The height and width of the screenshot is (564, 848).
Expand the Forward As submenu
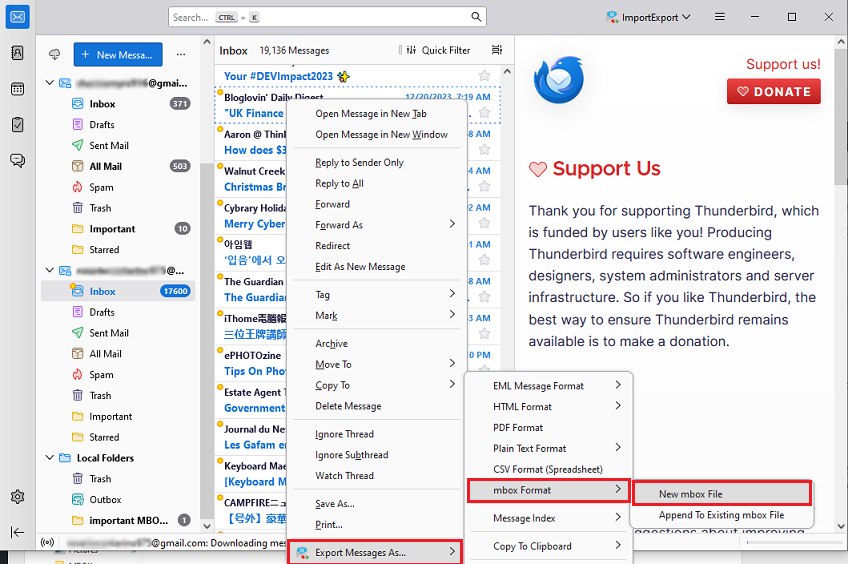tap(376, 225)
